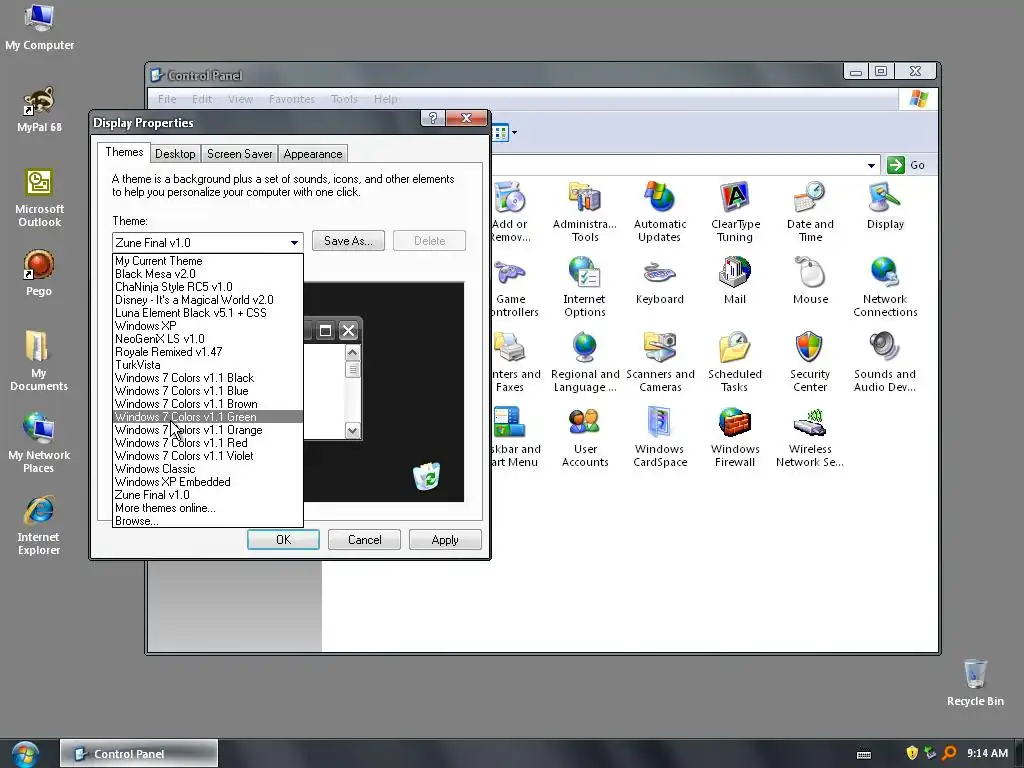Select TurkVista in the theme list
This screenshot has height=768, width=1024.
(208, 364)
